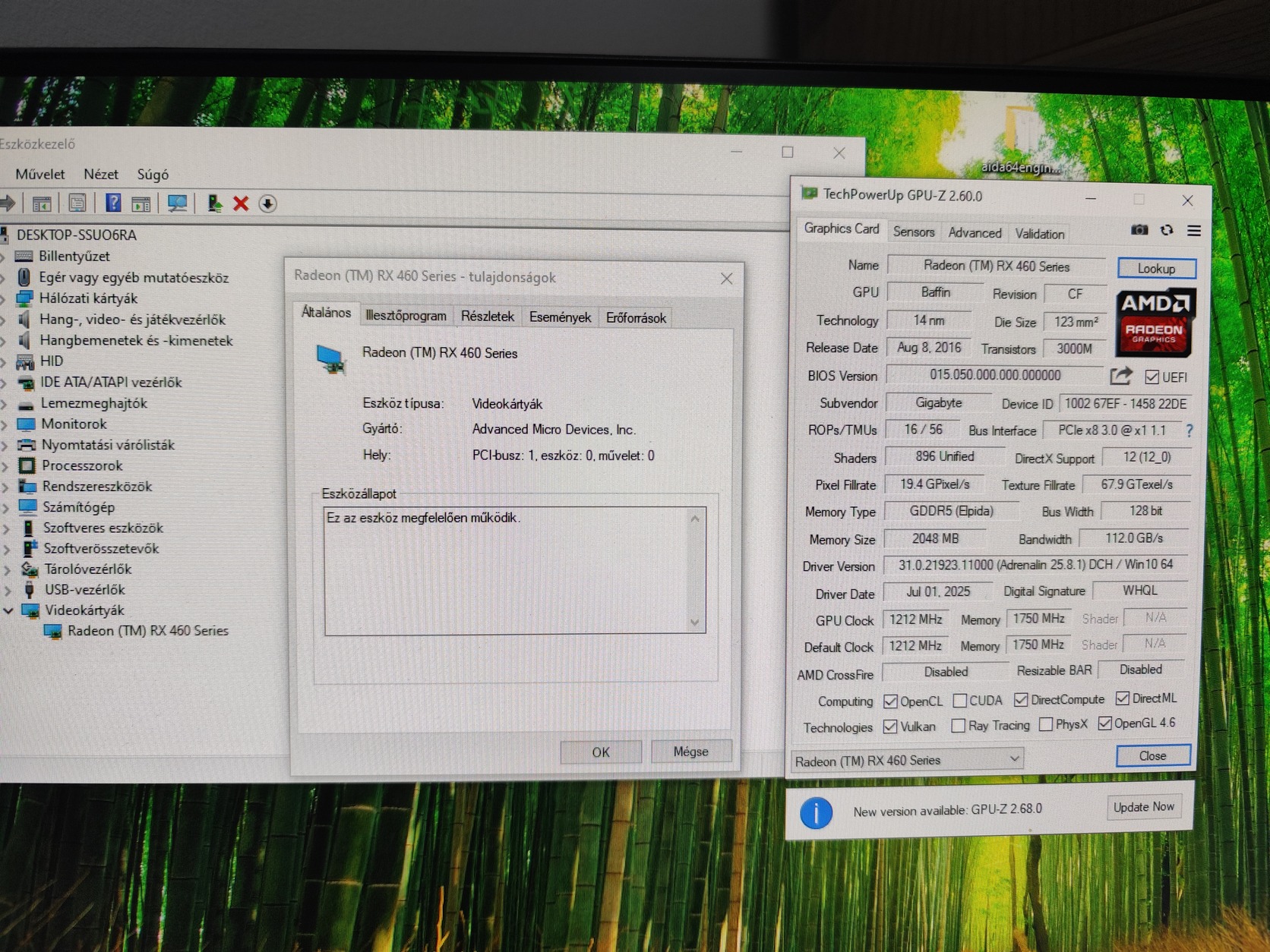The image size is (1270, 952).
Task: Click the Lookup button in GPU-Z
Action: coord(1156,269)
